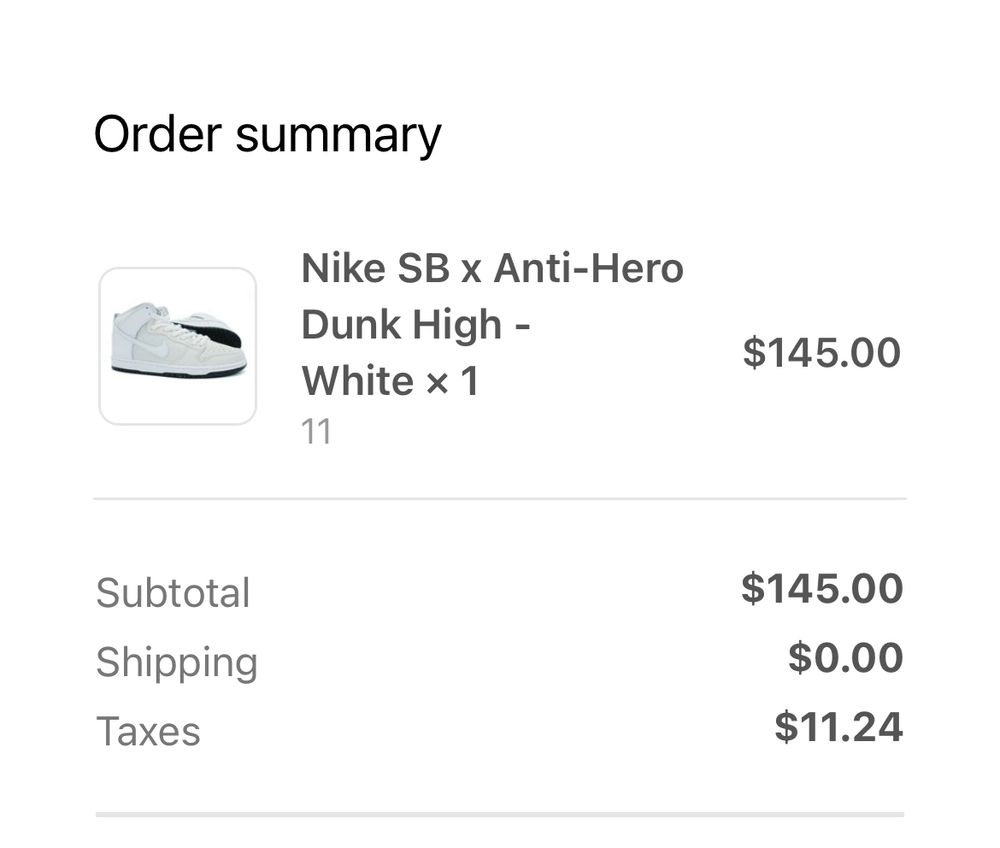This screenshot has height=848, width=1000.
Task: Click the Taxes label
Action: tap(148, 731)
